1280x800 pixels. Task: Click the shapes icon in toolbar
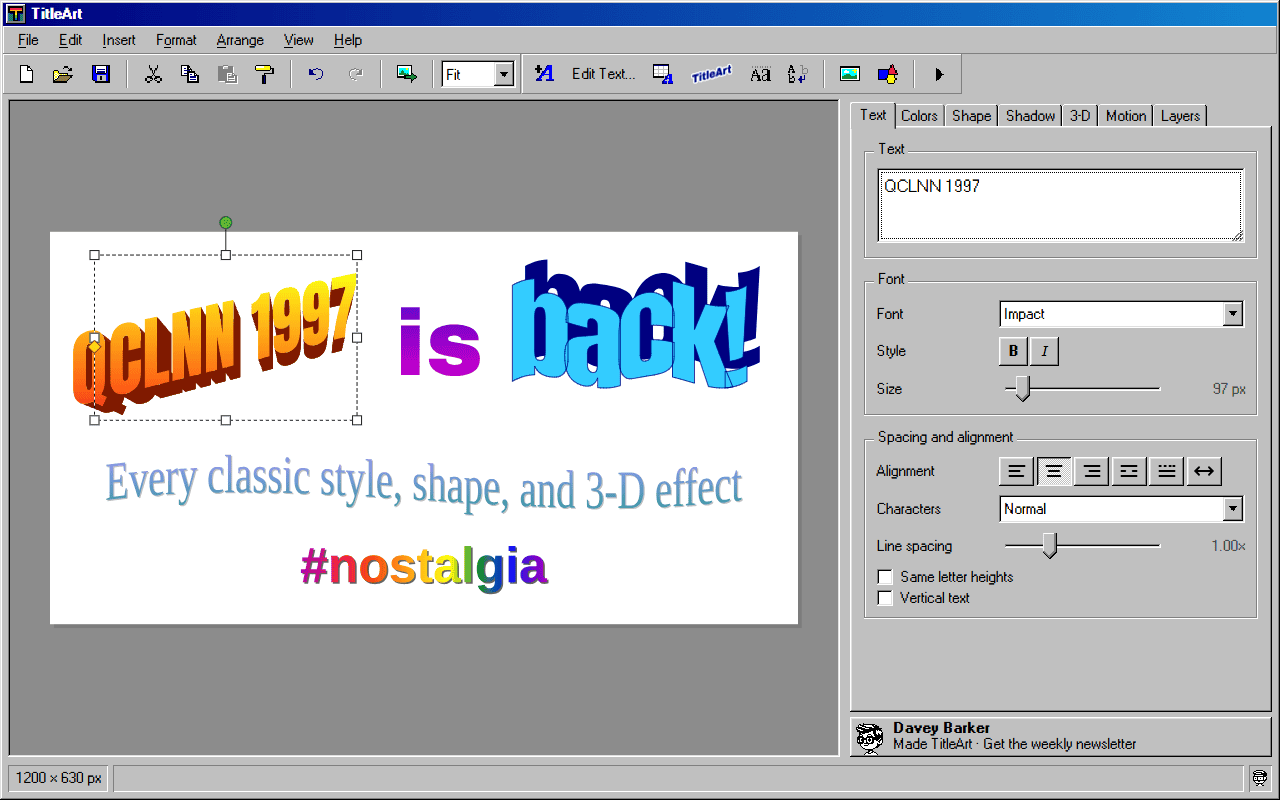pyautogui.click(x=887, y=74)
